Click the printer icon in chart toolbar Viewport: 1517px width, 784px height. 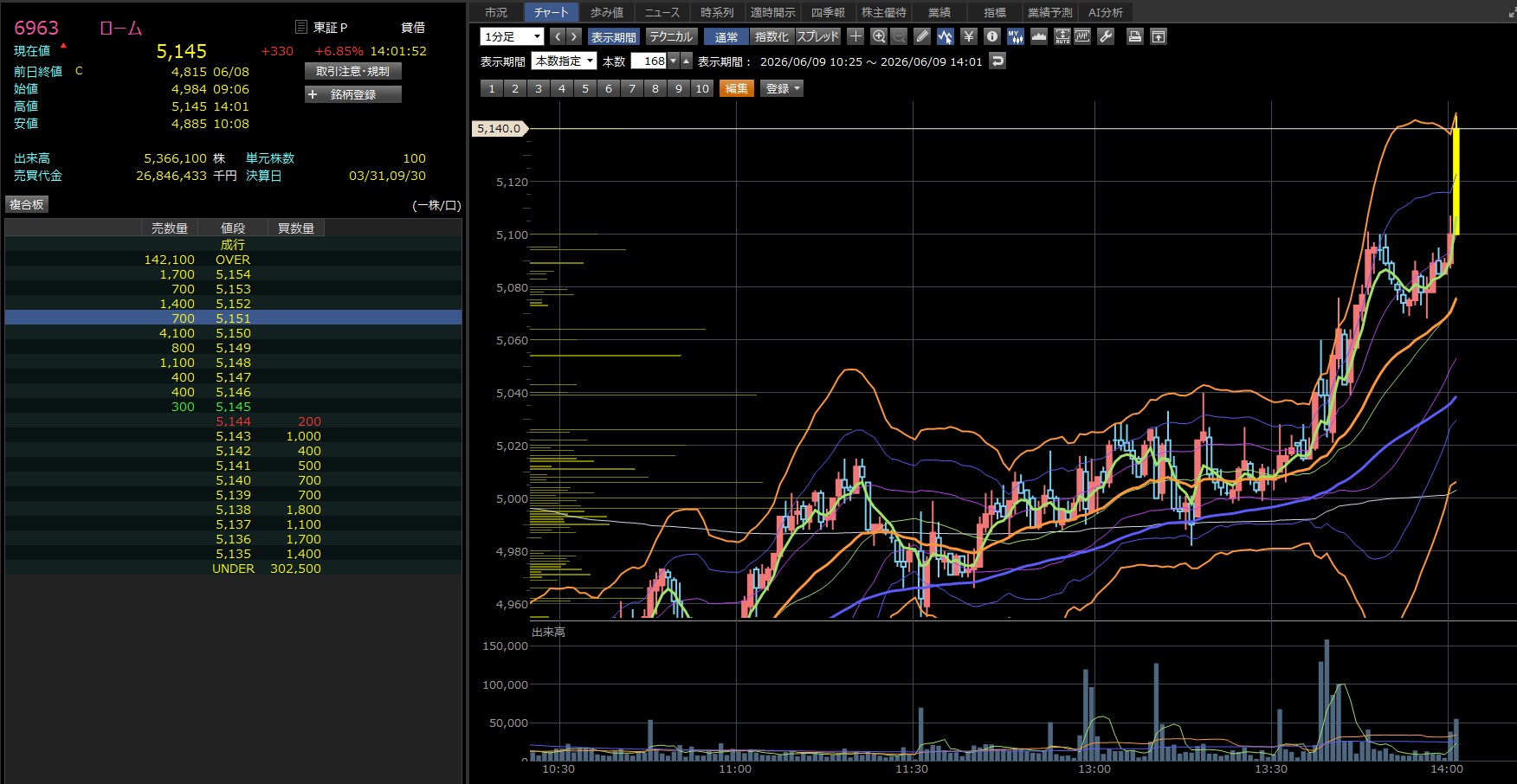pos(1135,36)
